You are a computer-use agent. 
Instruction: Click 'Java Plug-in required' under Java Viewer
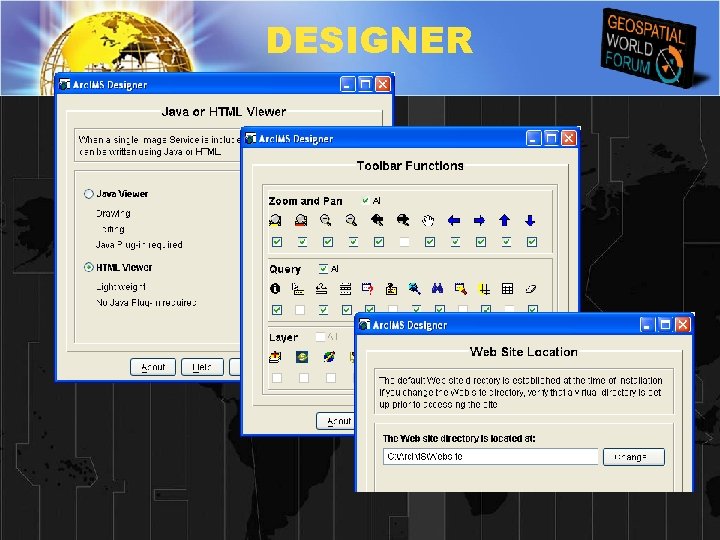[139, 245]
